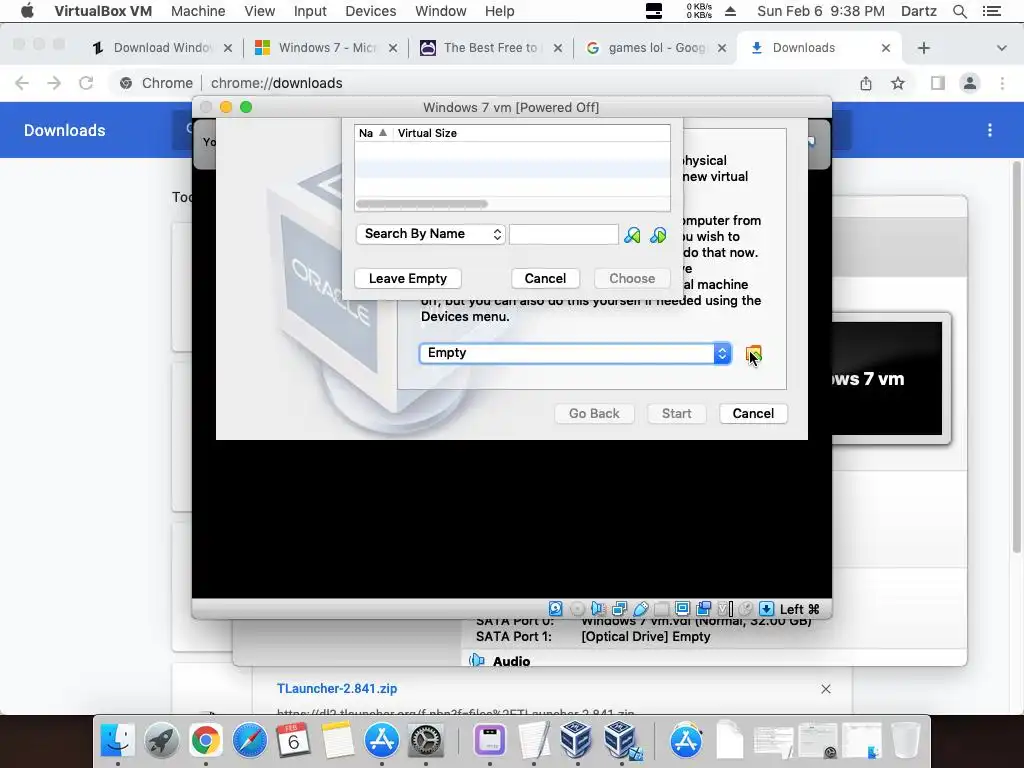Open Trash from the dock

pos(905,741)
